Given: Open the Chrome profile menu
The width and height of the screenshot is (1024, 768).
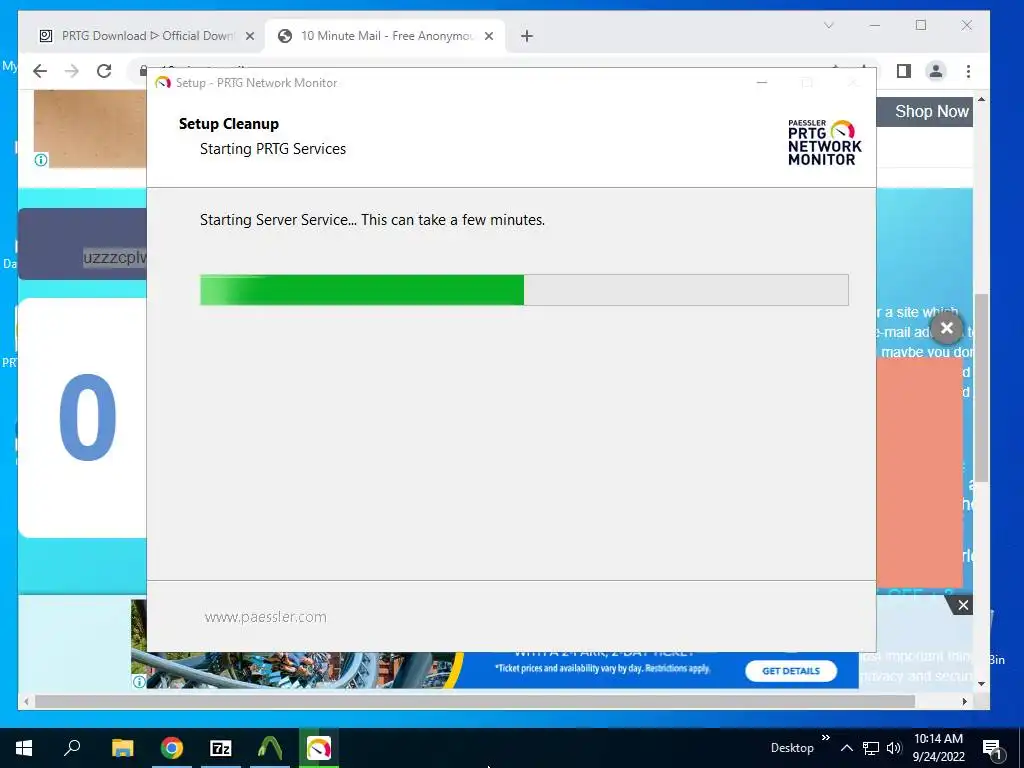Looking at the screenshot, I should (936, 71).
